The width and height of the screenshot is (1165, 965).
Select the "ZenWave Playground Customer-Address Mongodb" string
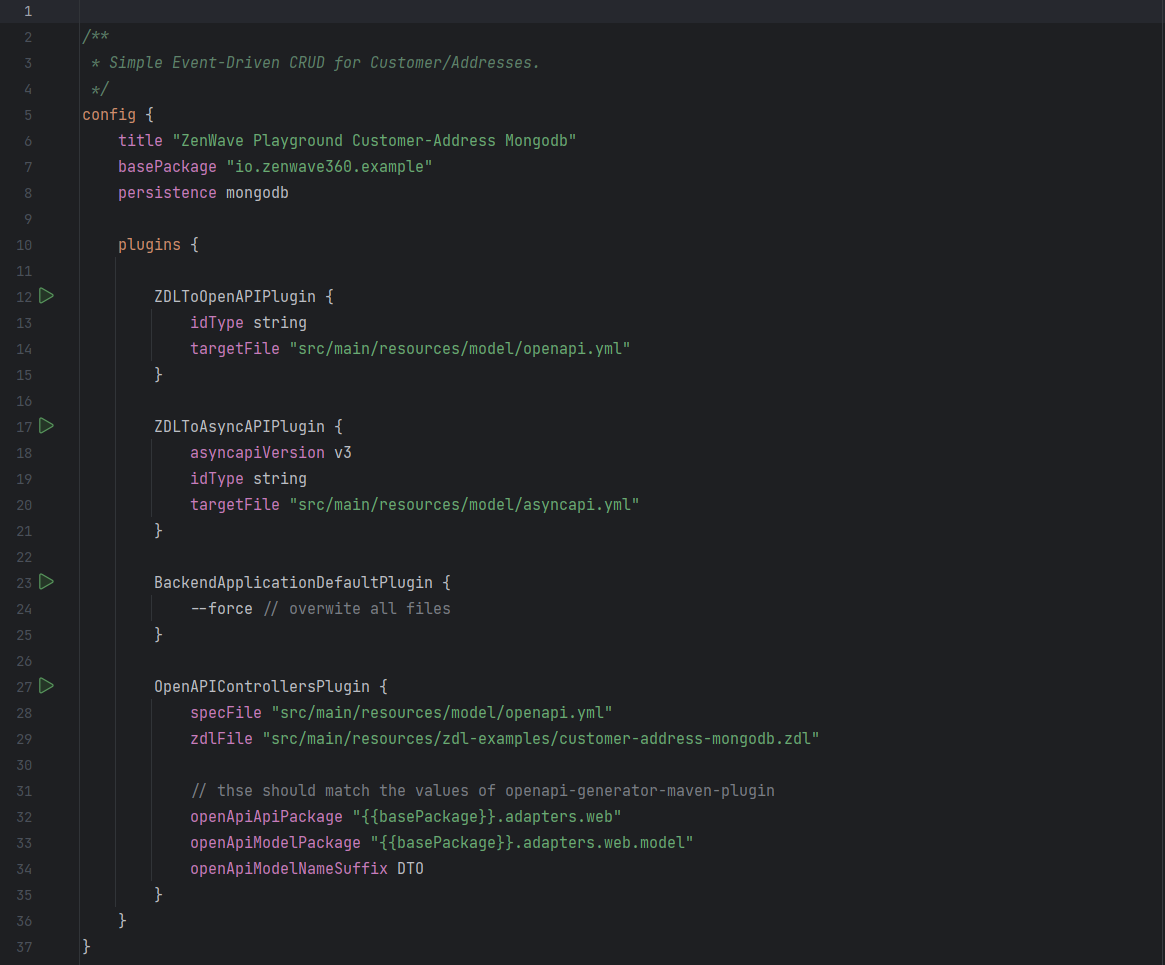[x=374, y=140]
